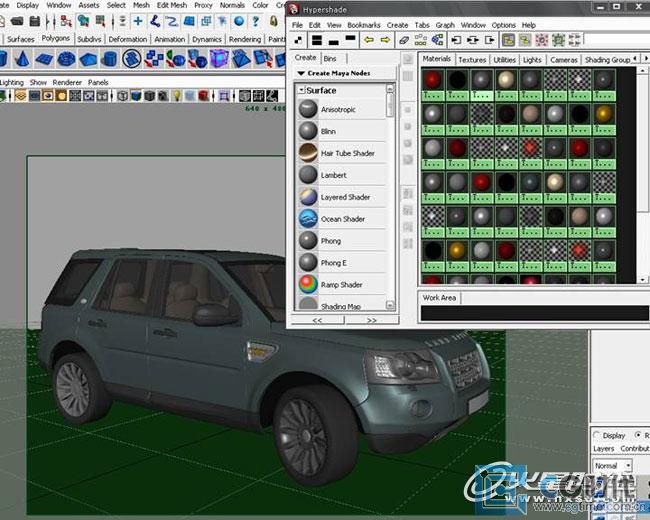Select gold material swatch in second row
Screen dimensions: 650x520
604,114
